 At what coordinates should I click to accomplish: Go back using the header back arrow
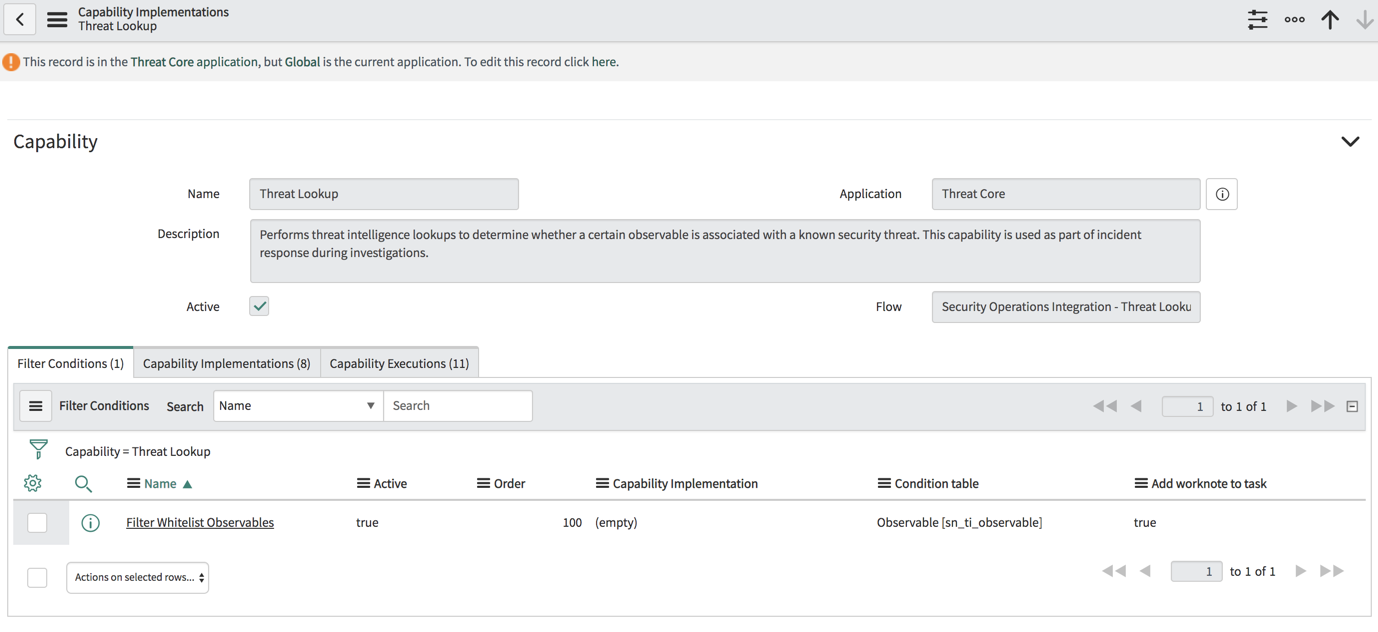pyautogui.click(x=20, y=19)
